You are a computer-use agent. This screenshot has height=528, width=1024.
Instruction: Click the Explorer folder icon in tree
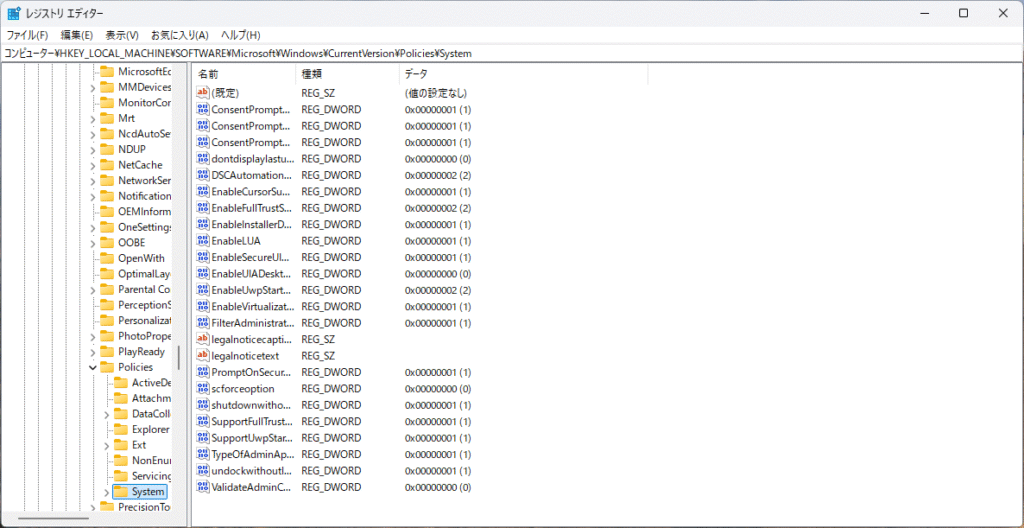click(121, 430)
